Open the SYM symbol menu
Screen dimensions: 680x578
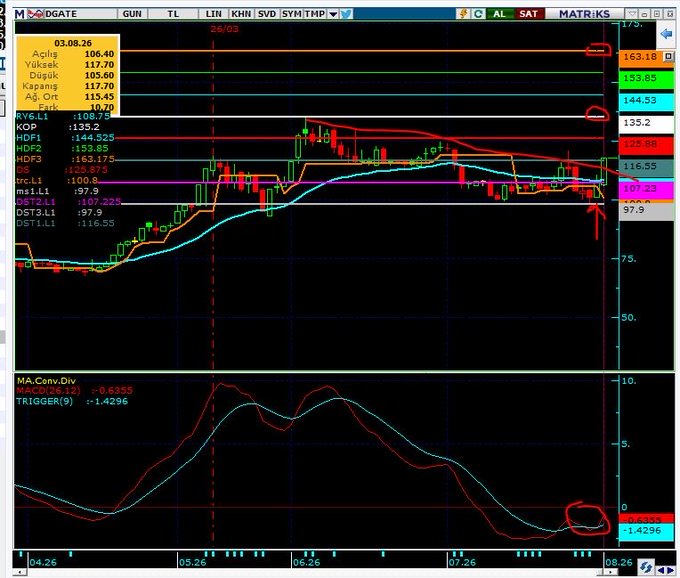pos(291,14)
